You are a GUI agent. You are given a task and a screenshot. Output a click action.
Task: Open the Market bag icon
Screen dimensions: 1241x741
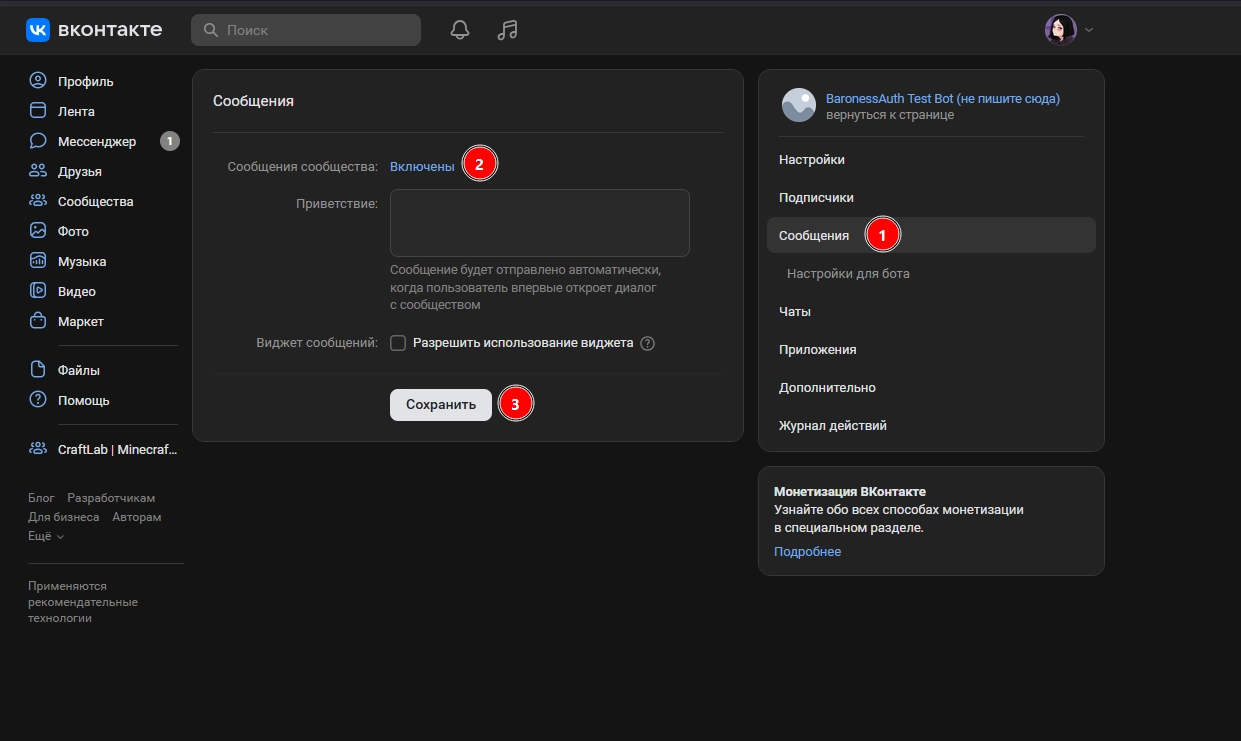(x=38, y=321)
